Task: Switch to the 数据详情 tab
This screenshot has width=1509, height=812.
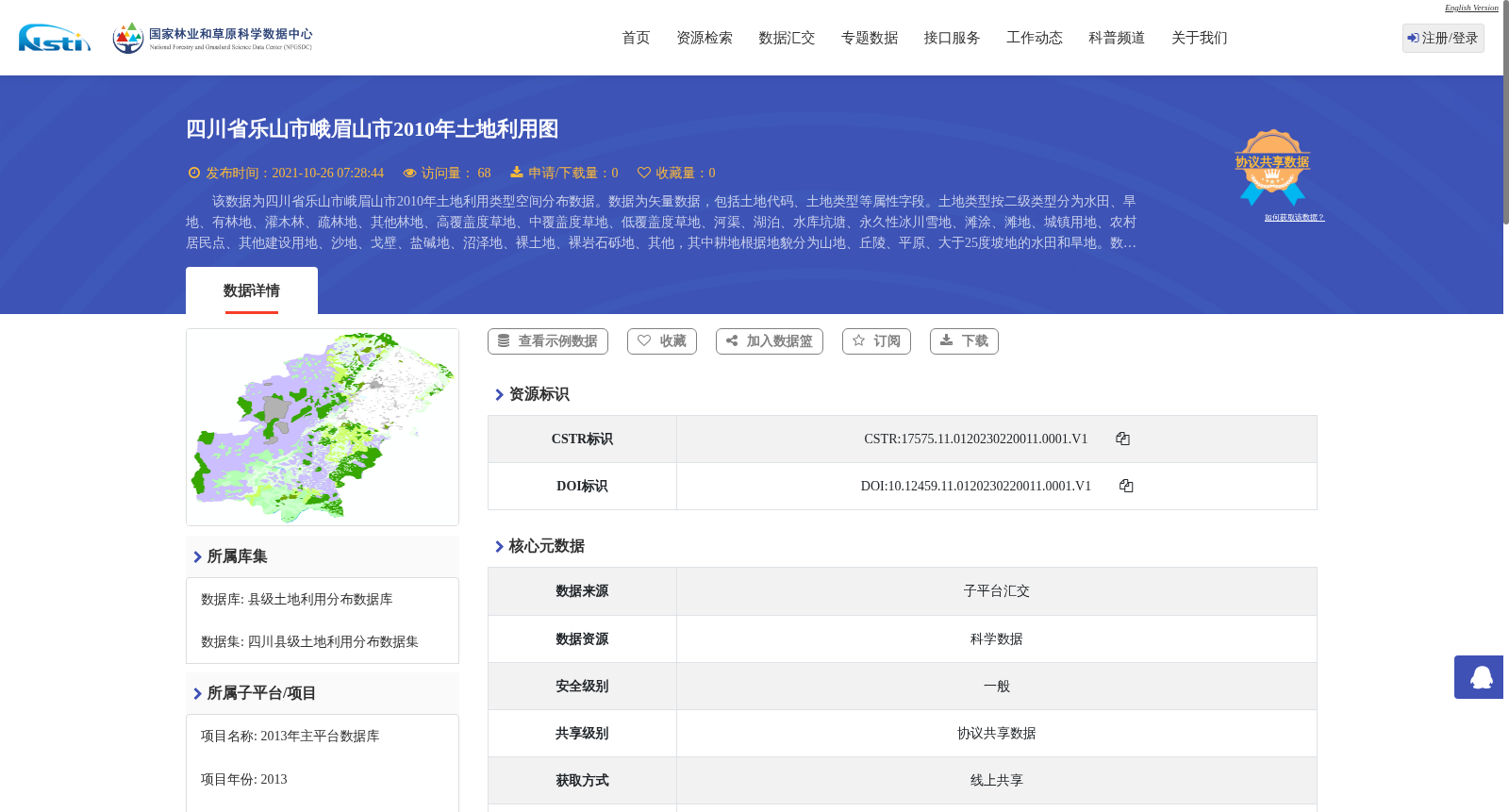Action: pyautogui.click(x=252, y=290)
